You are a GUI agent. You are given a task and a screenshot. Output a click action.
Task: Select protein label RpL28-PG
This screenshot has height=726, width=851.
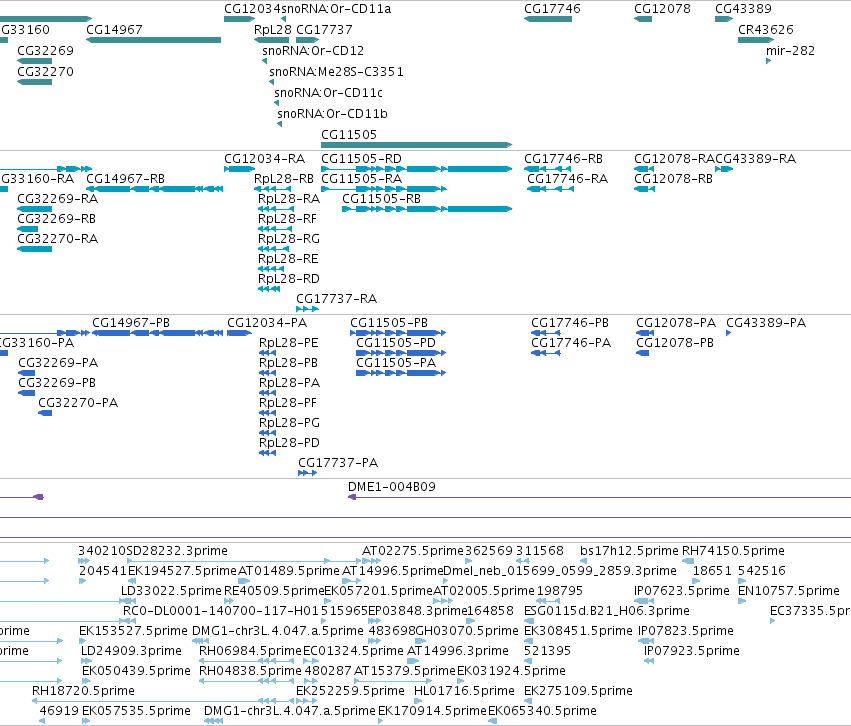click(x=289, y=423)
